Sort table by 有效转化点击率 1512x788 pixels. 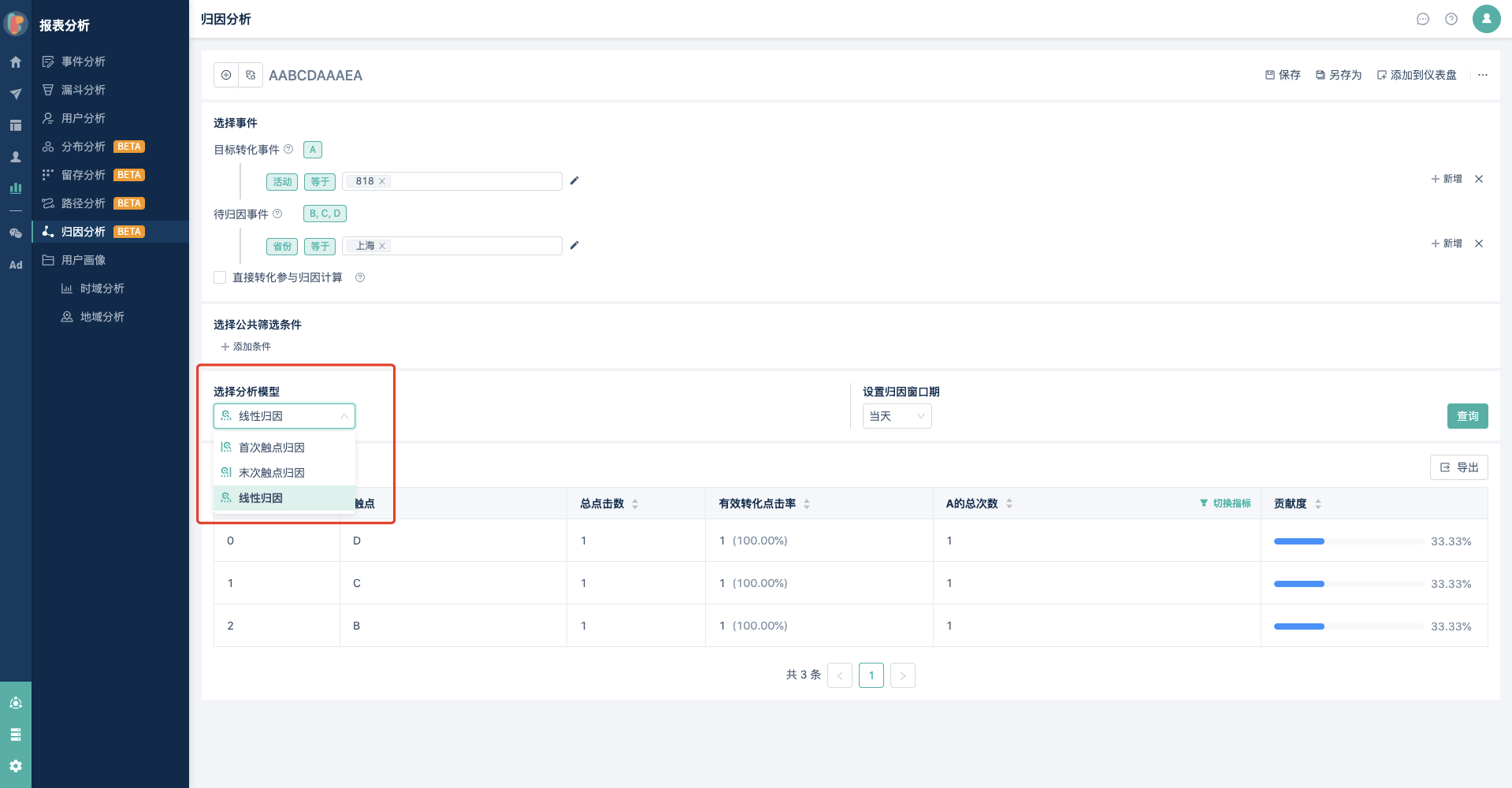(807, 504)
